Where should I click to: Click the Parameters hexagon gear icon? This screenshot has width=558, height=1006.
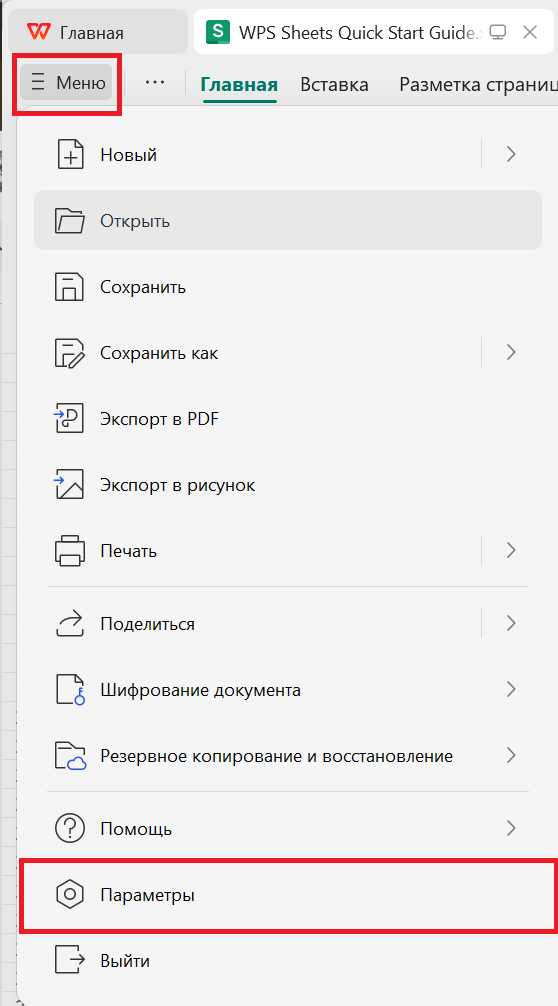[70, 894]
